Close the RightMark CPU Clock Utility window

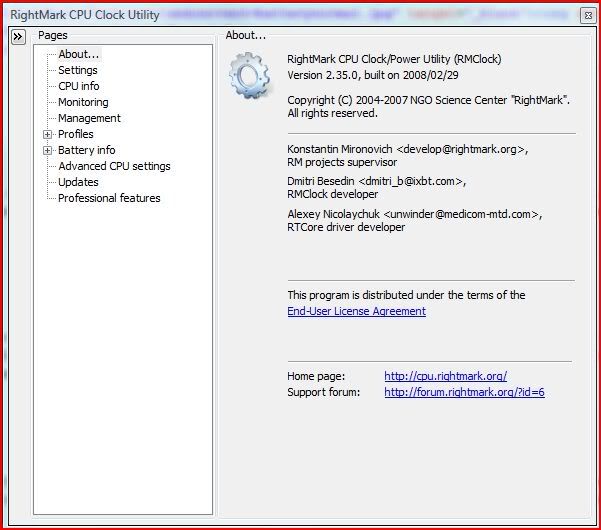pos(588,15)
